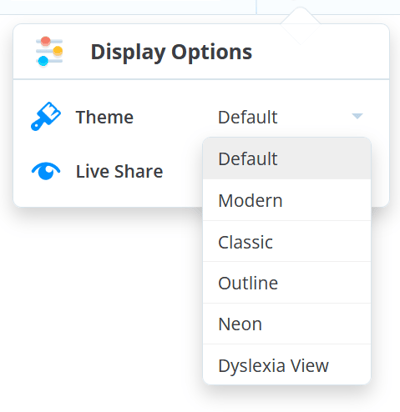This screenshot has height=412, width=400.
Task: Collapse the Theme dropdown via its caret arrow
Action: coord(357,116)
